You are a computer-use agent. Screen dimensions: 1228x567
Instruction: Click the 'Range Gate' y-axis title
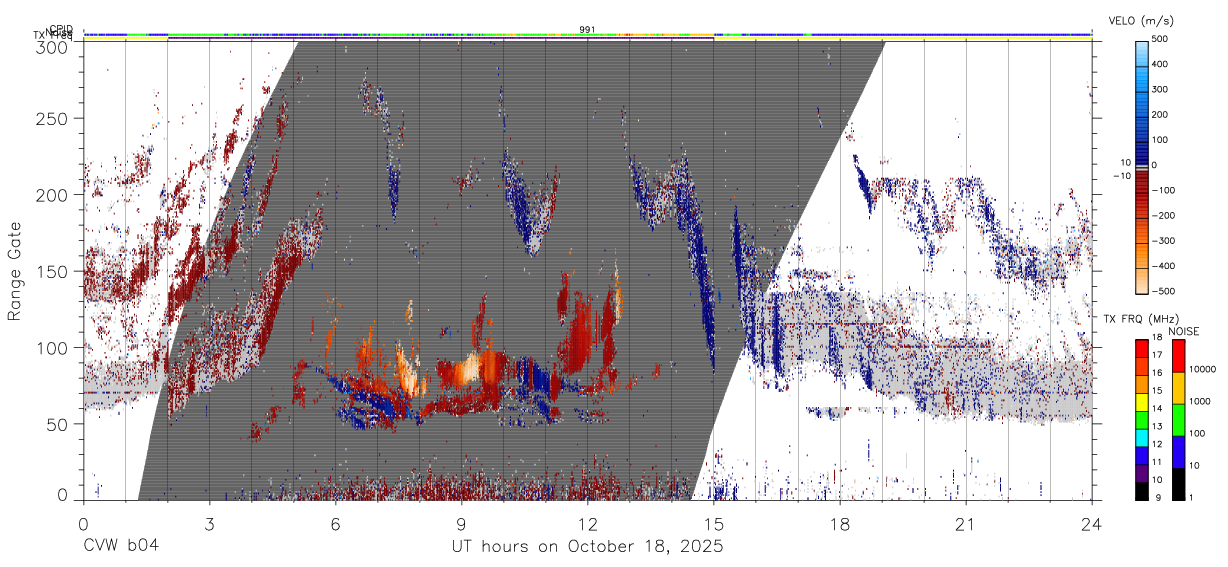[15, 271]
